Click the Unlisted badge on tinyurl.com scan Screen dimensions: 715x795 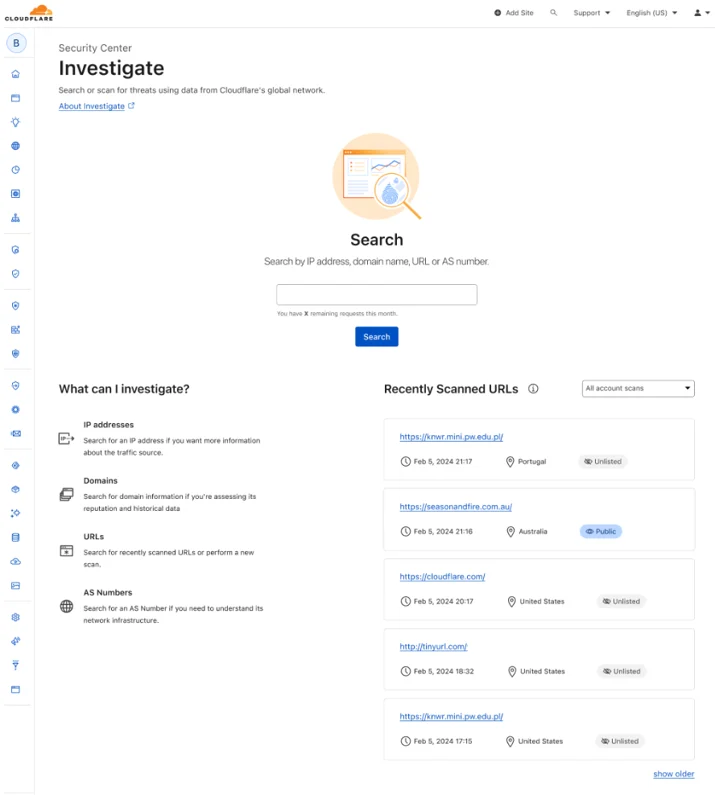point(622,671)
